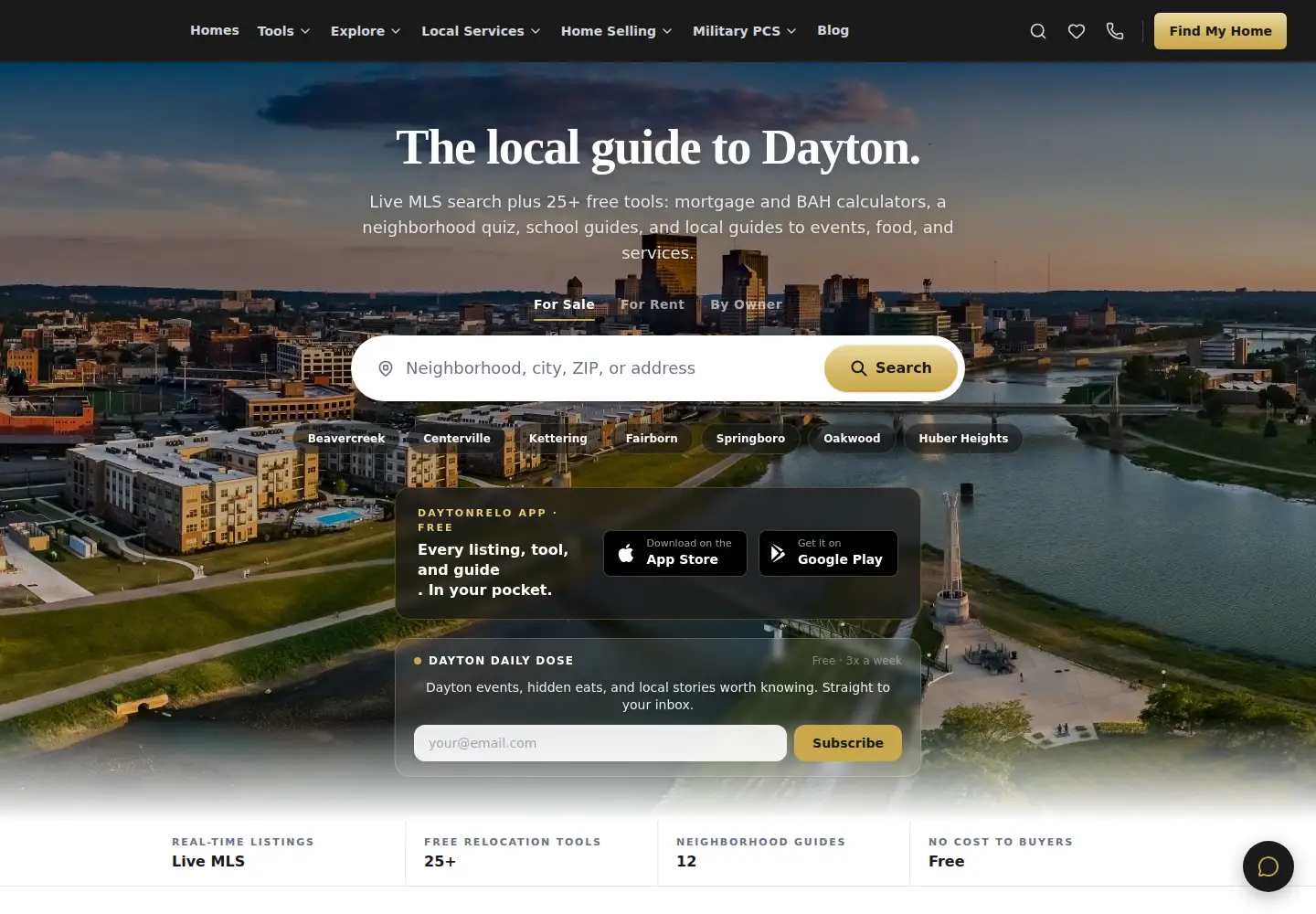Click the email address input field
This screenshot has height=914, width=1316.
[x=600, y=743]
